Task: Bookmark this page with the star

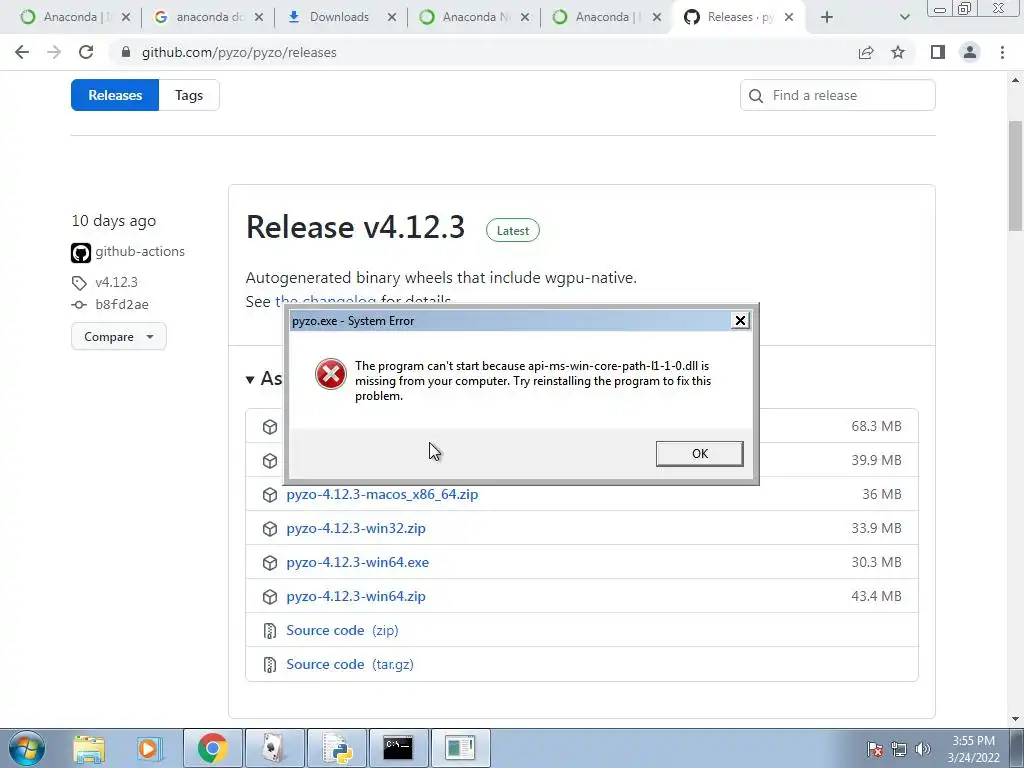Action: pos(898,52)
